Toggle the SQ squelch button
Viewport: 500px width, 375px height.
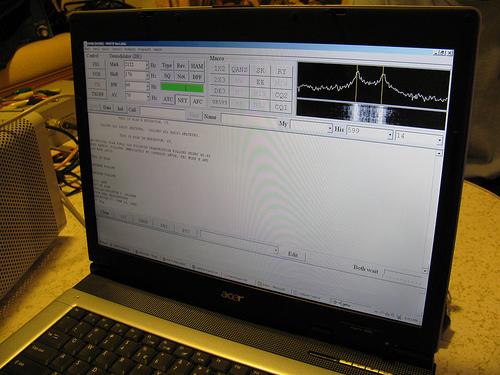click(167, 76)
